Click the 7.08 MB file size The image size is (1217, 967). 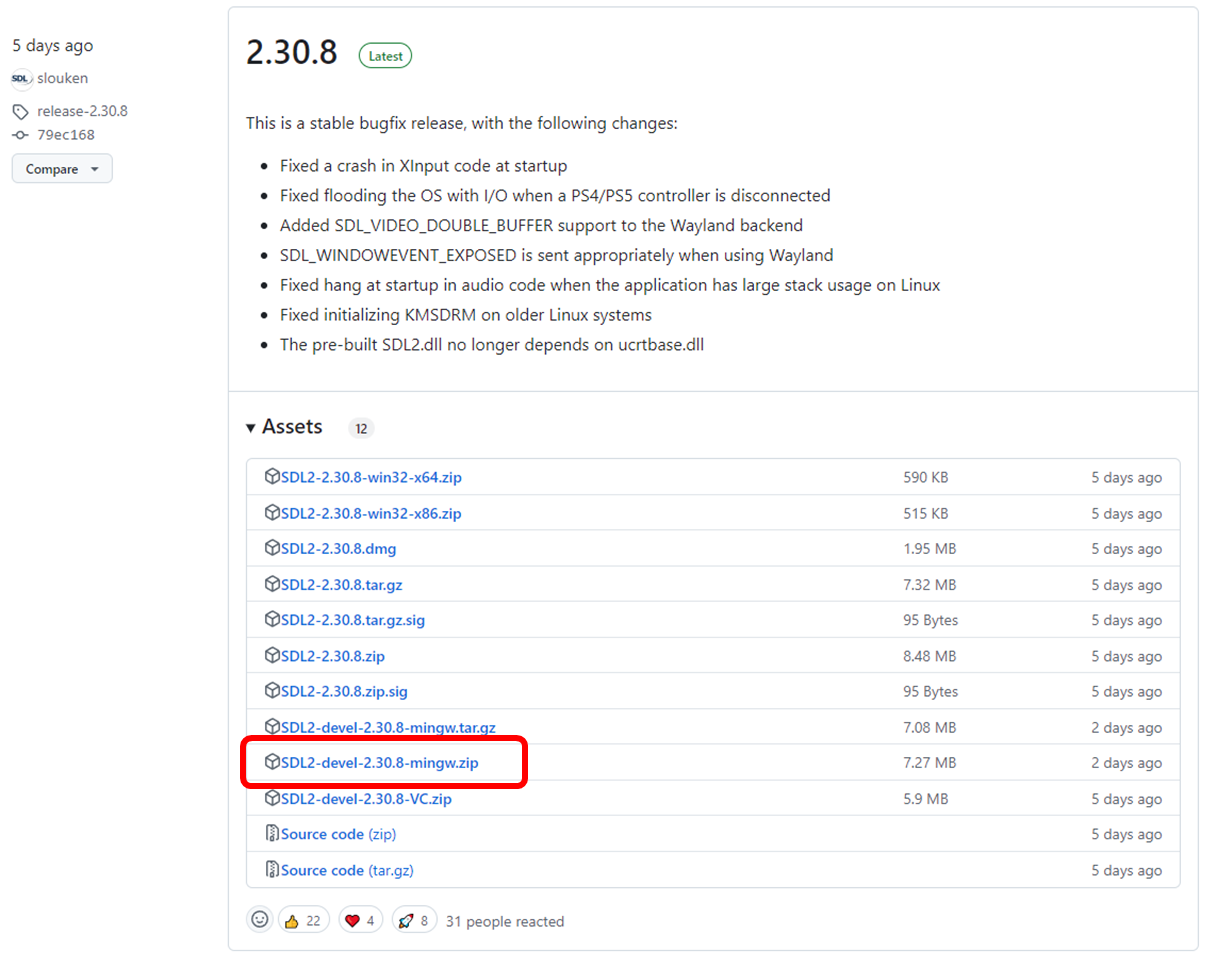[x=929, y=728]
